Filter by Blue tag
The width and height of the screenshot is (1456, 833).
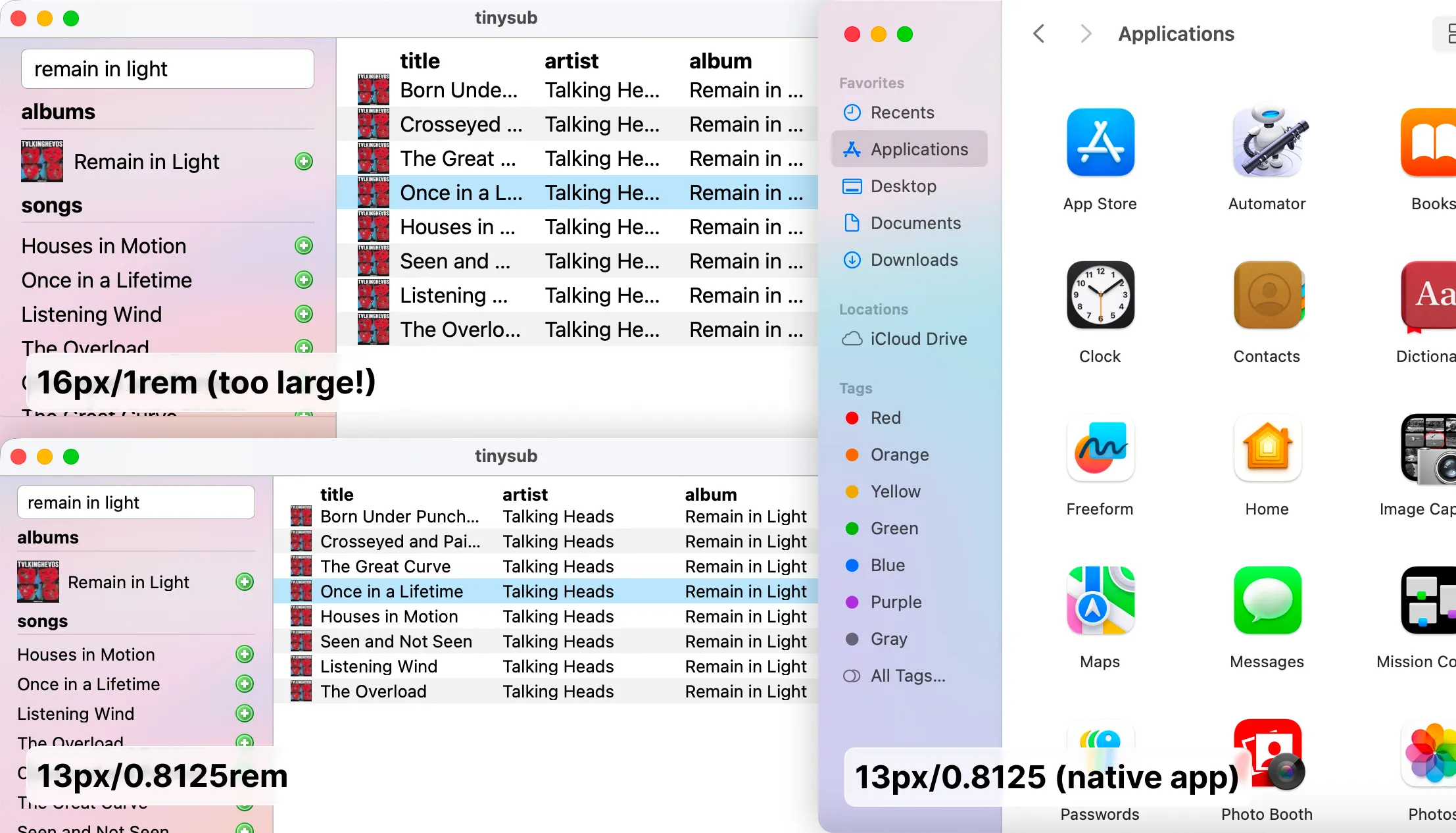click(909, 565)
